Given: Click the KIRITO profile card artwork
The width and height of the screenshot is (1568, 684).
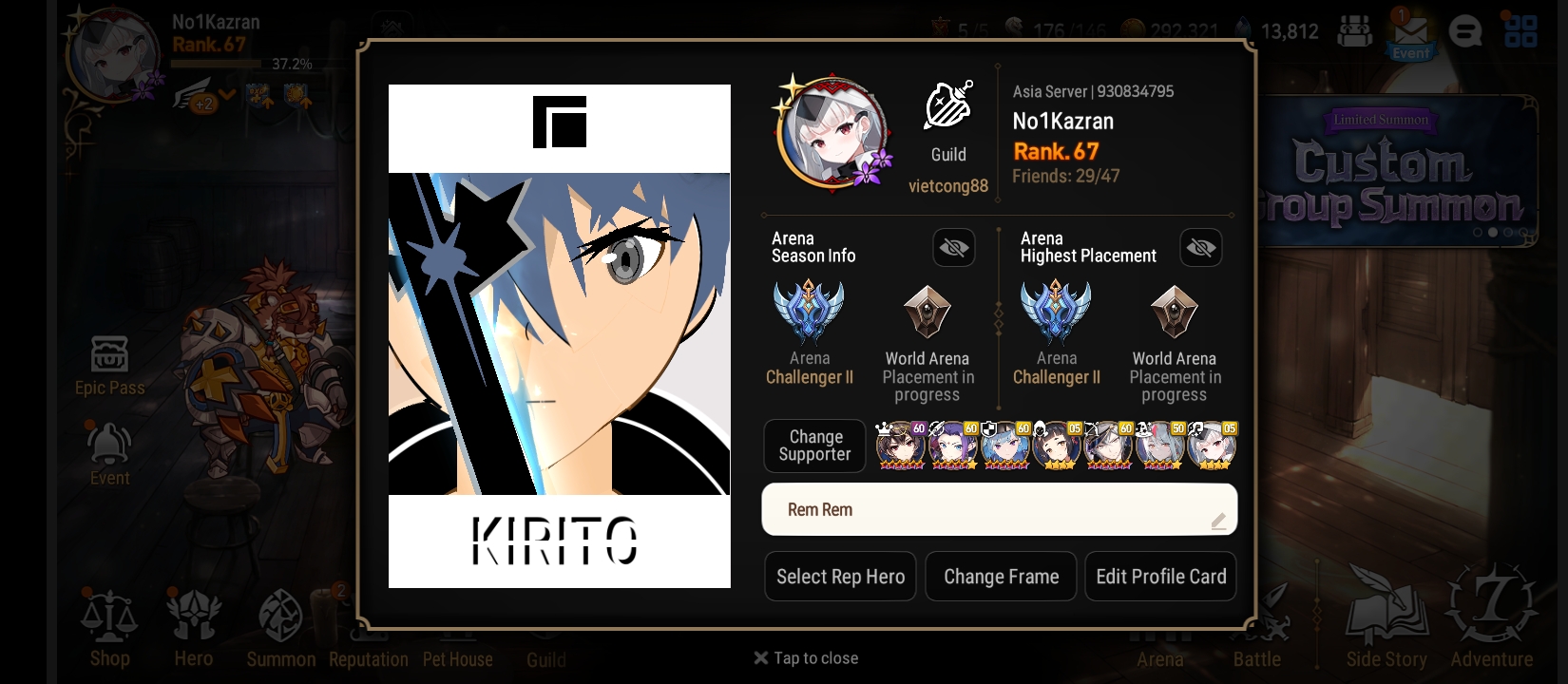Looking at the screenshot, I should [560, 336].
